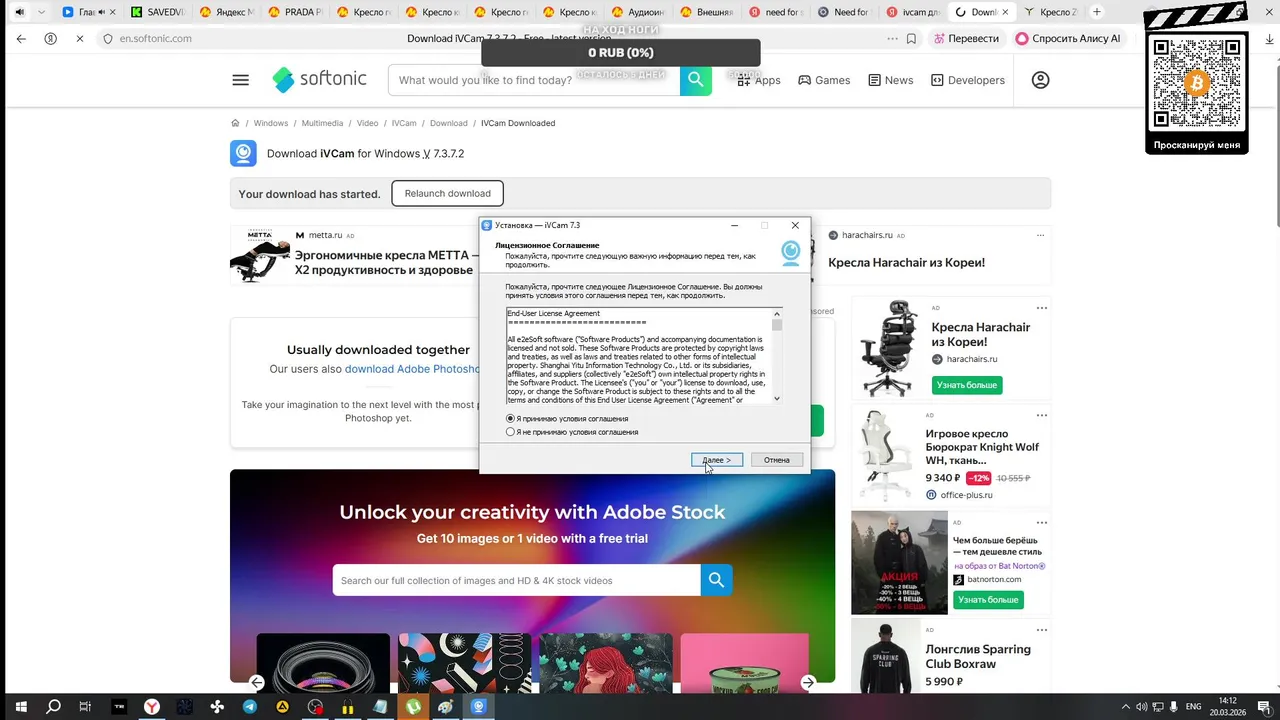Screen dimensions: 1280x720
Task: Go to Download breadcrumb link
Action: click(448, 123)
